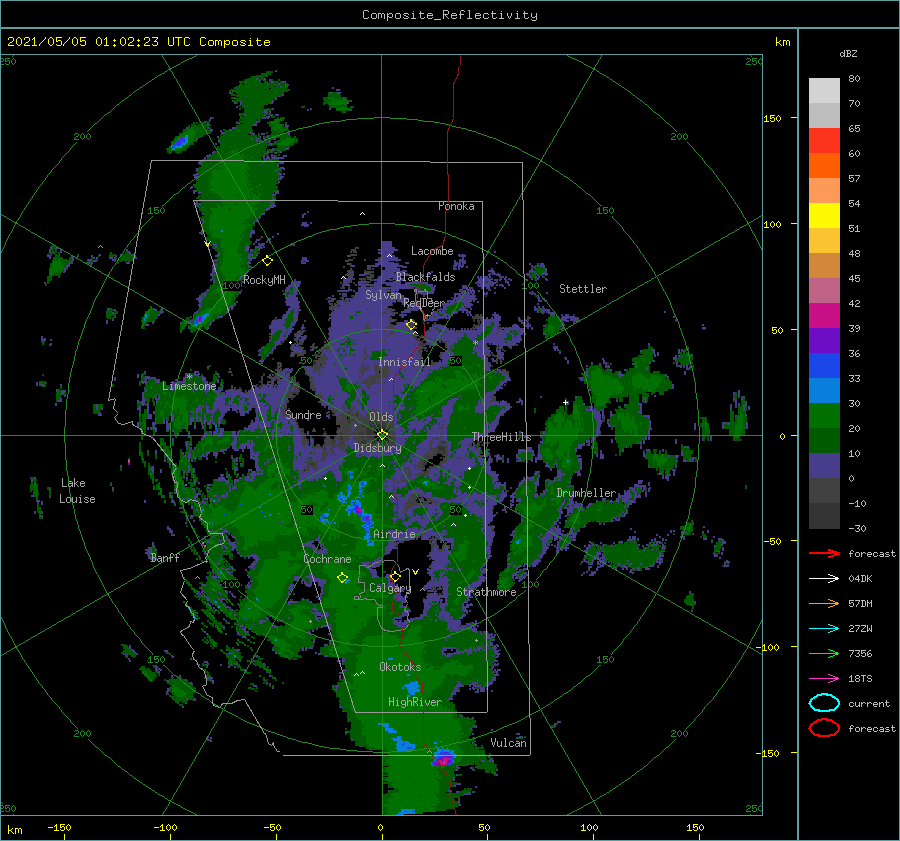This screenshot has height=841, width=900.
Task: Select the Didsbury label
Action: coord(377,448)
